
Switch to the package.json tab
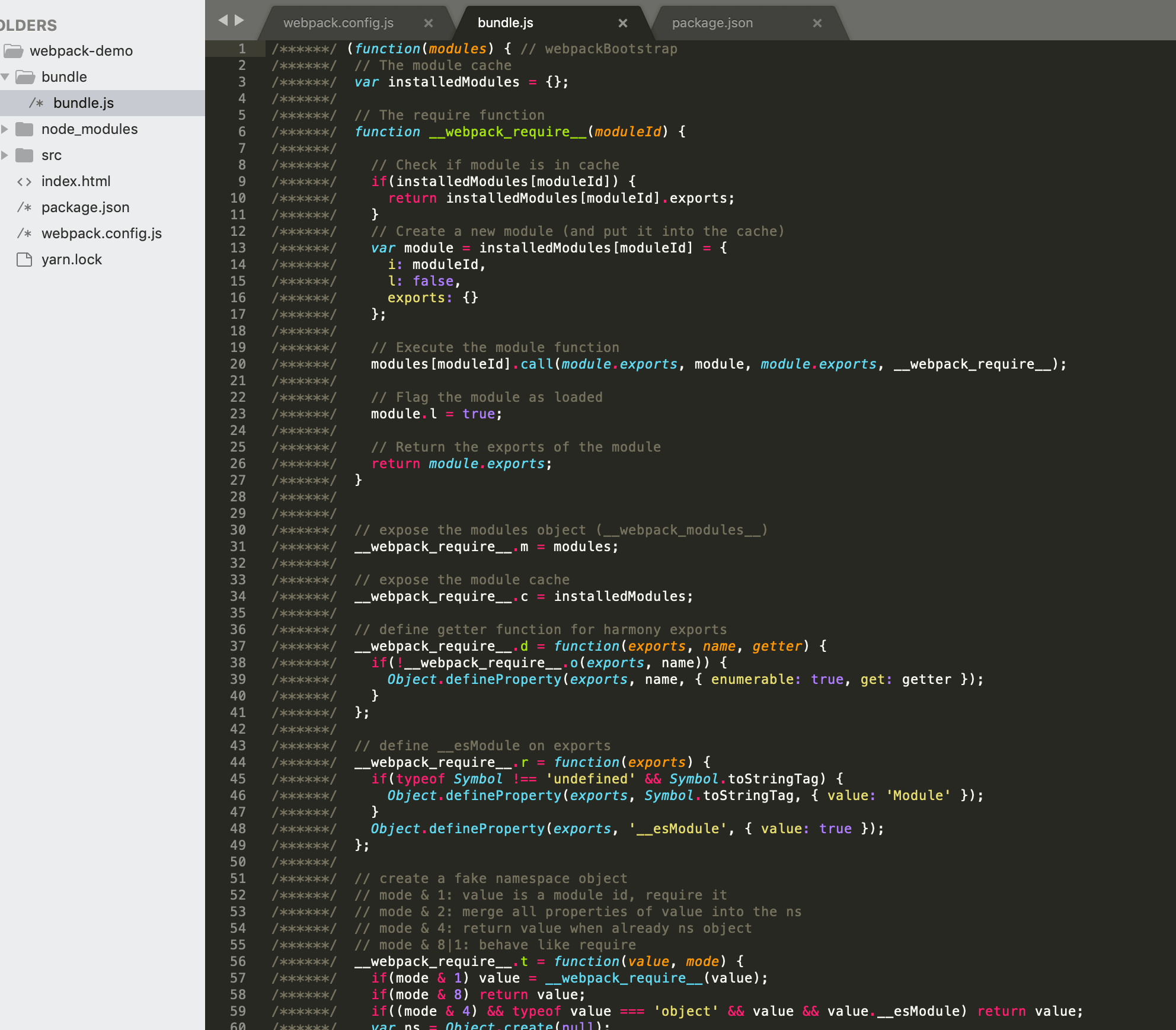click(712, 23)
